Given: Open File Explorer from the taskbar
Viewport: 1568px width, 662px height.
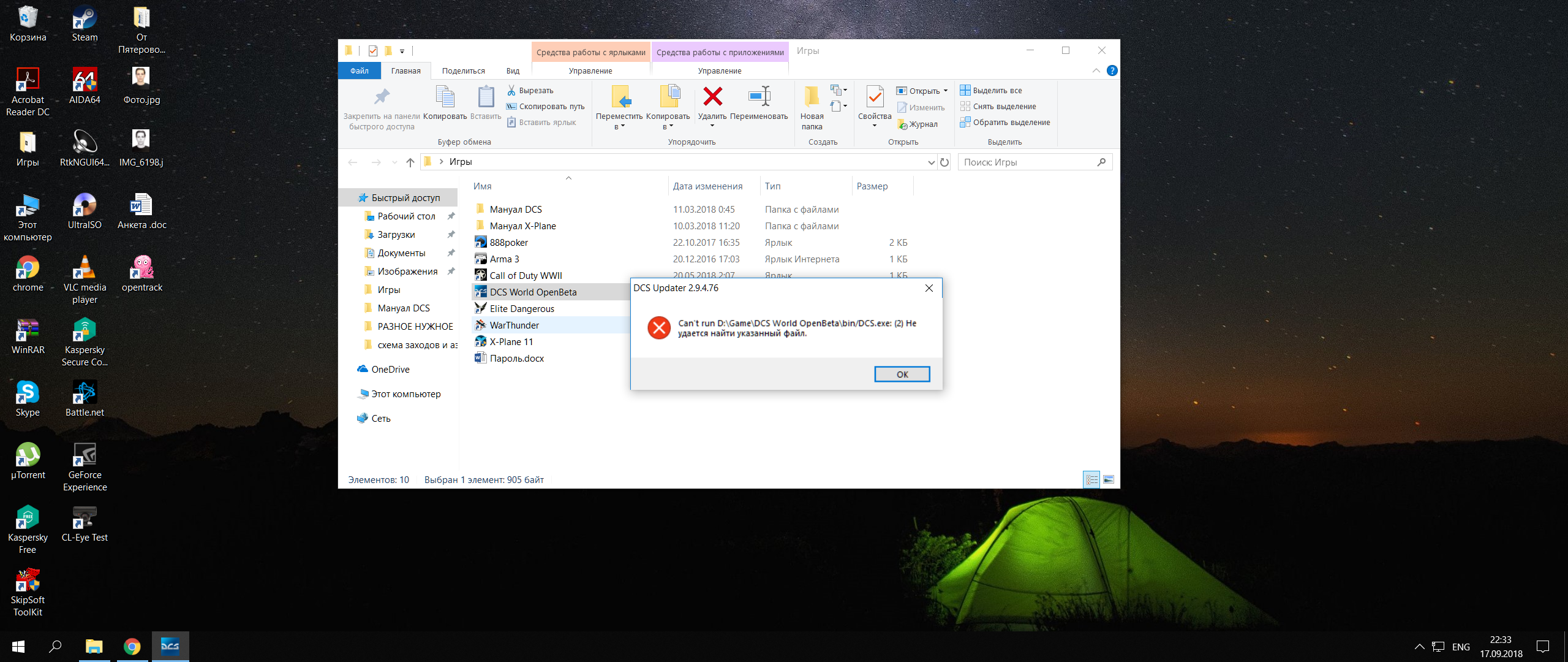Looking at the screenshot, I should tap(94, 646).
